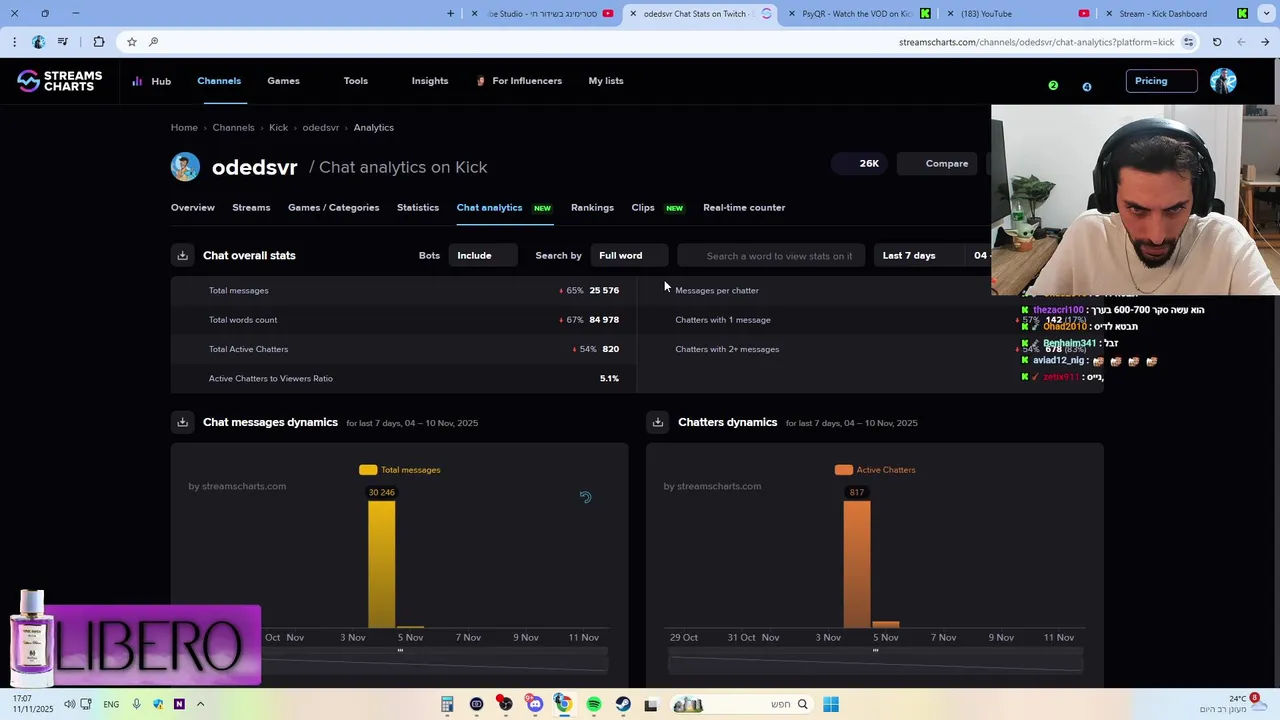1280x720 pixels.
Task: Click the Windows Start button
Action: 831,704
